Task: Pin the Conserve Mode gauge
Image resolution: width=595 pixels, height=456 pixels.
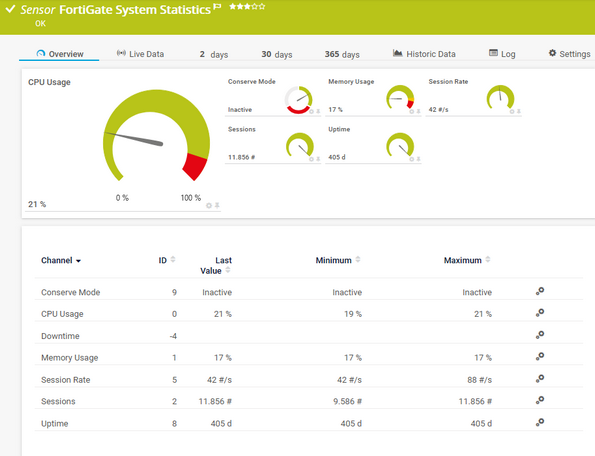Action: (x=318, y=112)
